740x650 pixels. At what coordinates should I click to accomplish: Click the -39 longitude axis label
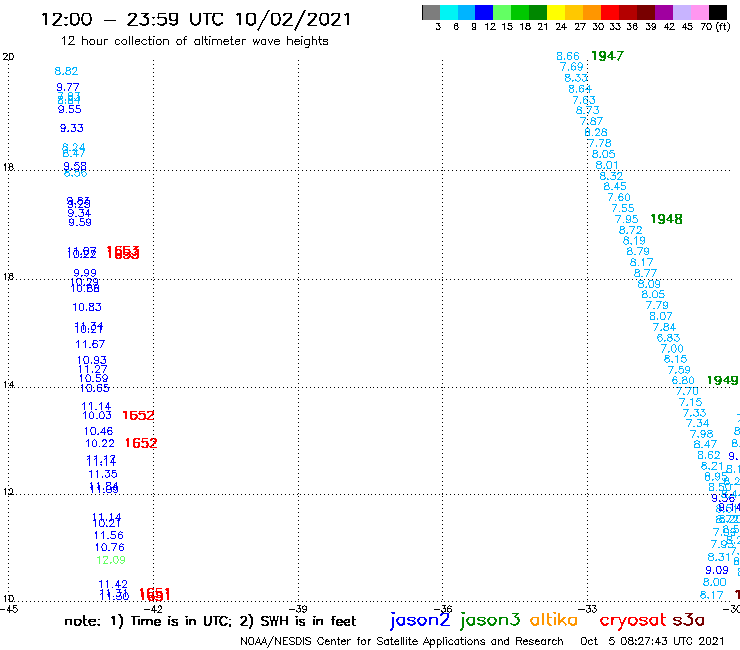[x=299, y=609]
